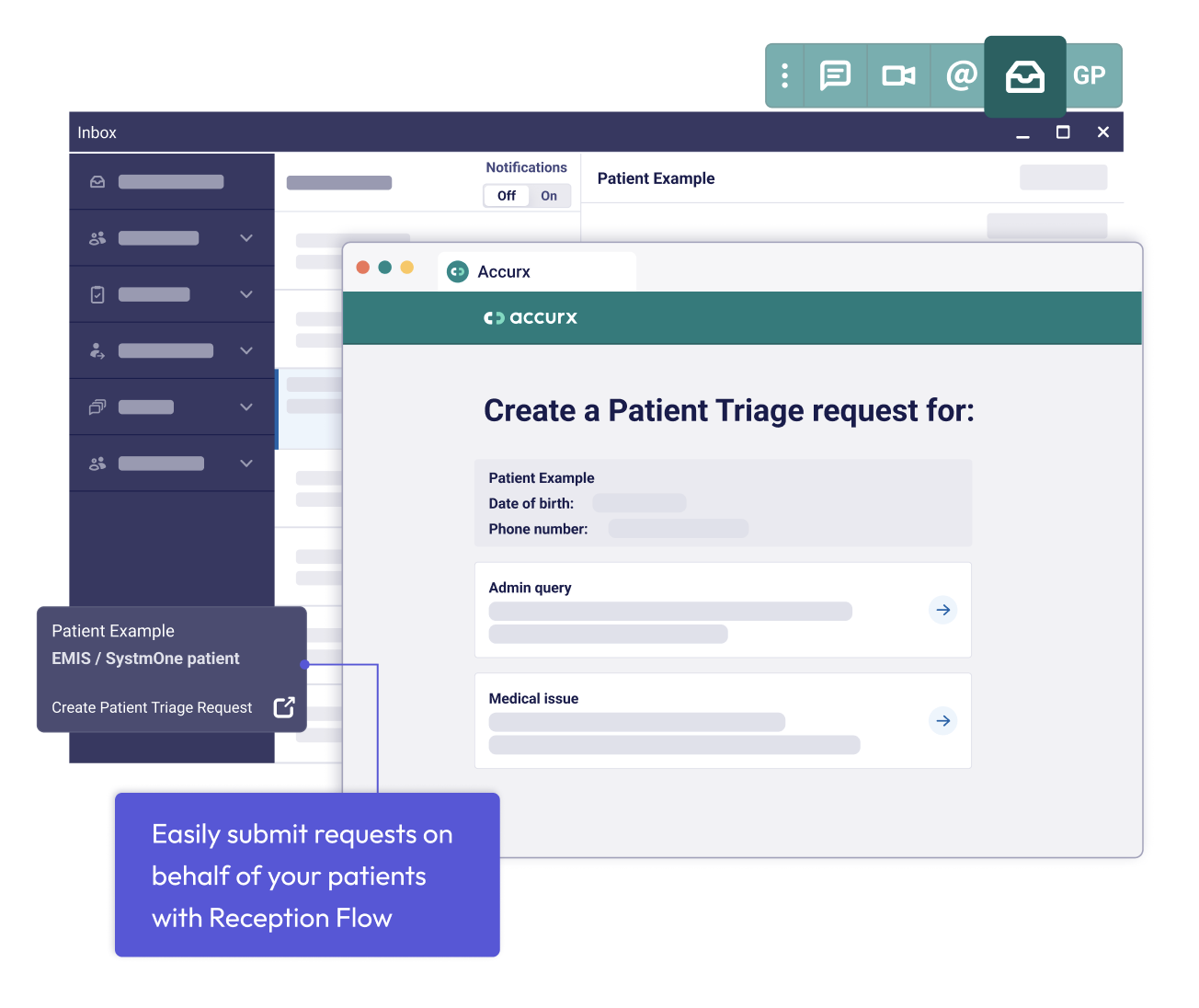The width and height of the screenshot is (1199, 1008).
Task: Select the inbox icon in sidebar first row
Action: click(97, 182)
